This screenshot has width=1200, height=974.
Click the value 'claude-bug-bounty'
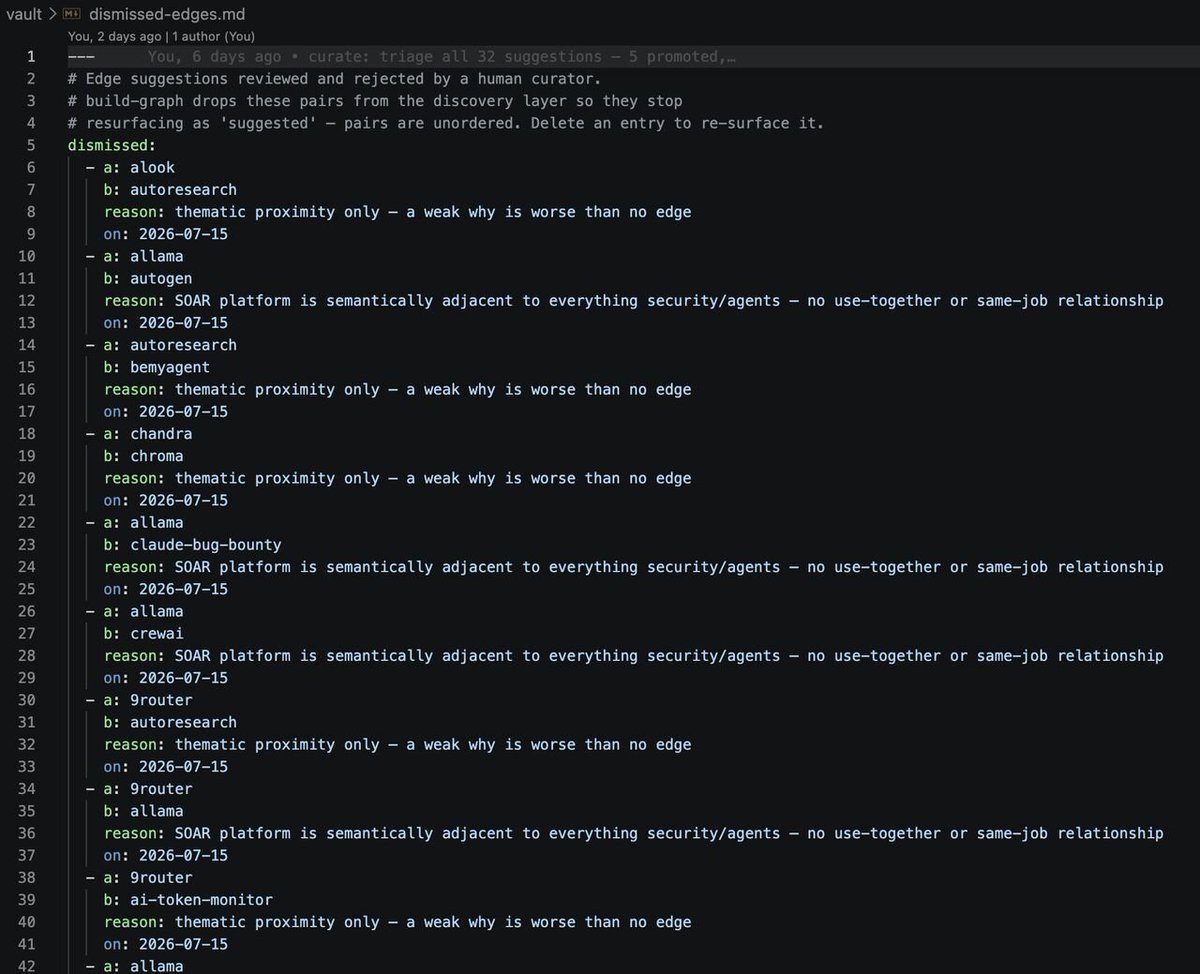pos(205,545)
